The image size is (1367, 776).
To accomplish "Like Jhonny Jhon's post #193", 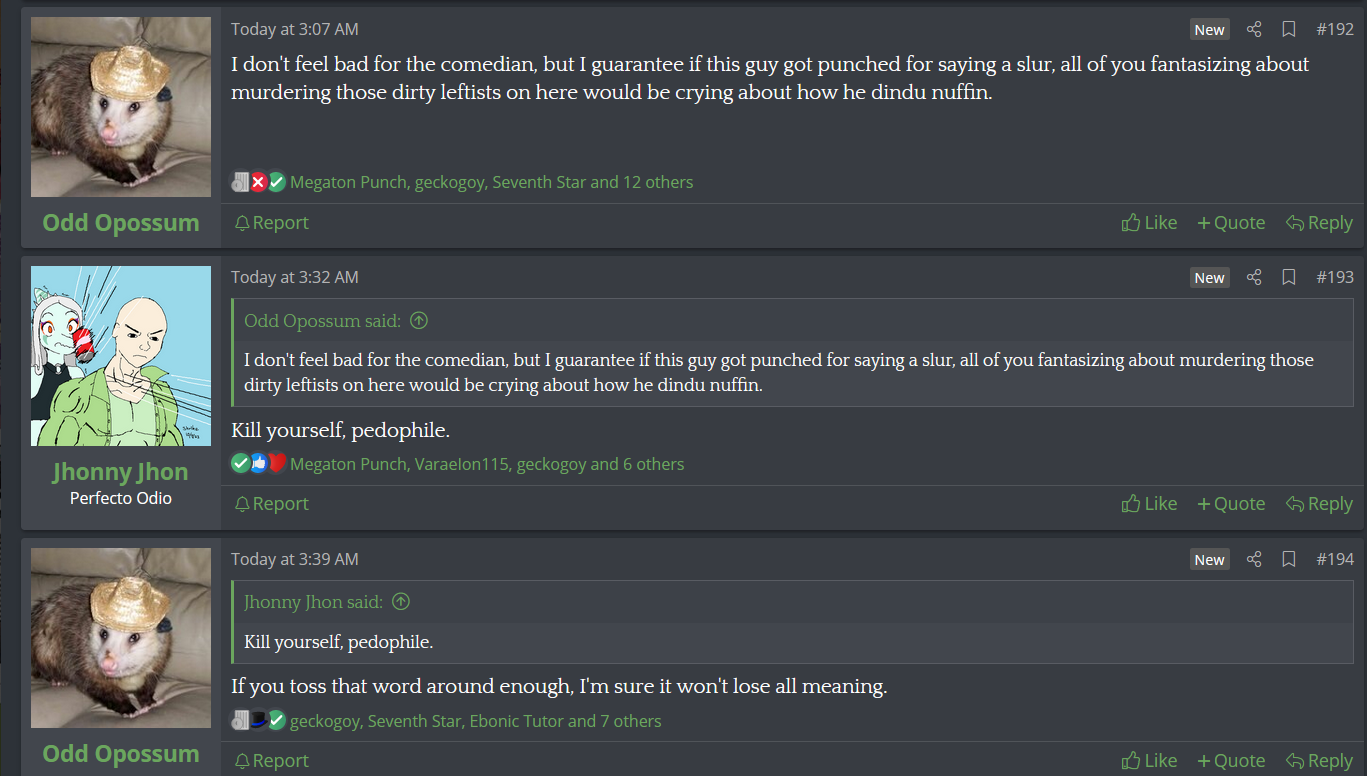I will (1149, 504).
